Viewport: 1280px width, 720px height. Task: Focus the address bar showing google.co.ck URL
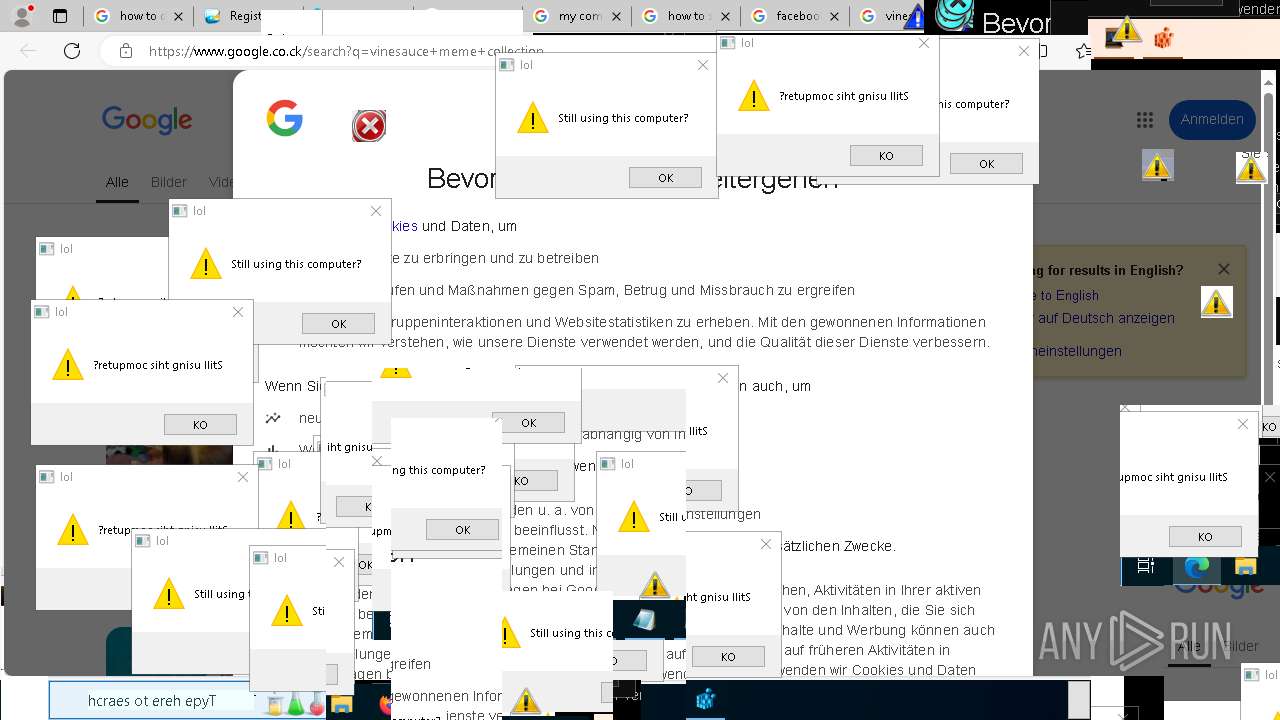pos(345,51)
